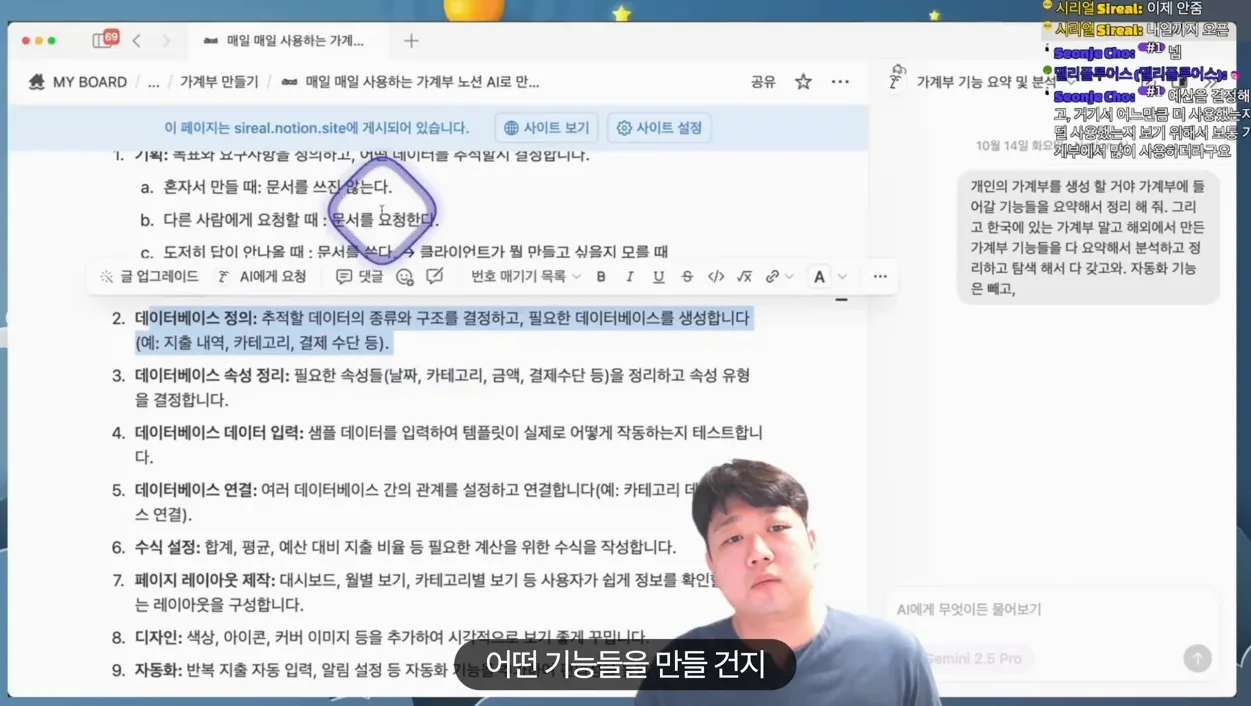Expand the '...' breadcrumb ellipsis
This screenshot has width=1251, height=706.
tap(153, 82)
